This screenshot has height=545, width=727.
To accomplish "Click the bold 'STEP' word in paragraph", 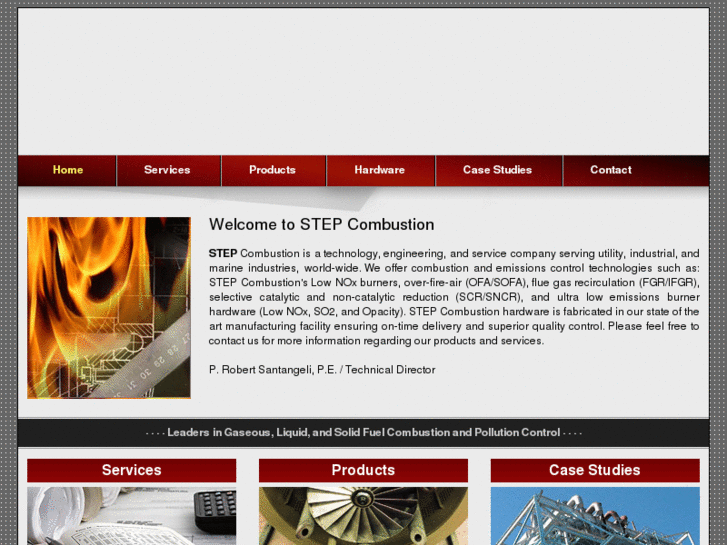I will click(x=223, y=253).
